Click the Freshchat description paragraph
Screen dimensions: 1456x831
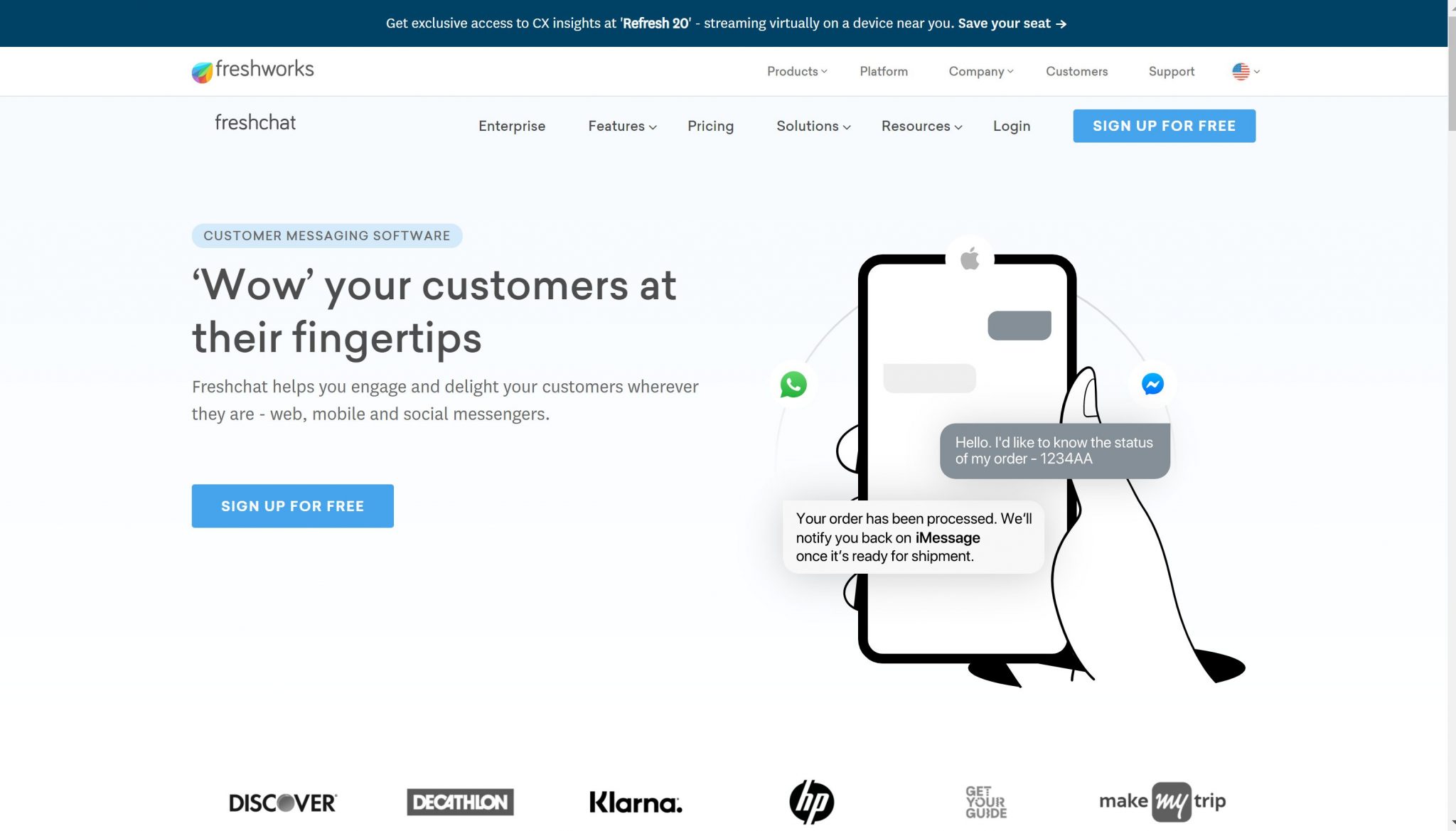click(445, 400)
